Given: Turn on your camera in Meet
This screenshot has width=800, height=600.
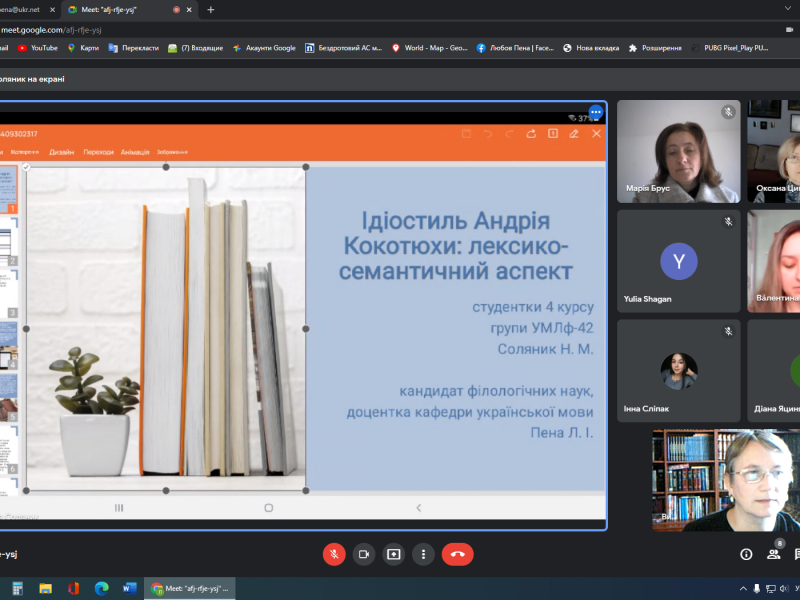Looking at the screenshot, I should pyautogui.click(x=362, y=554).
